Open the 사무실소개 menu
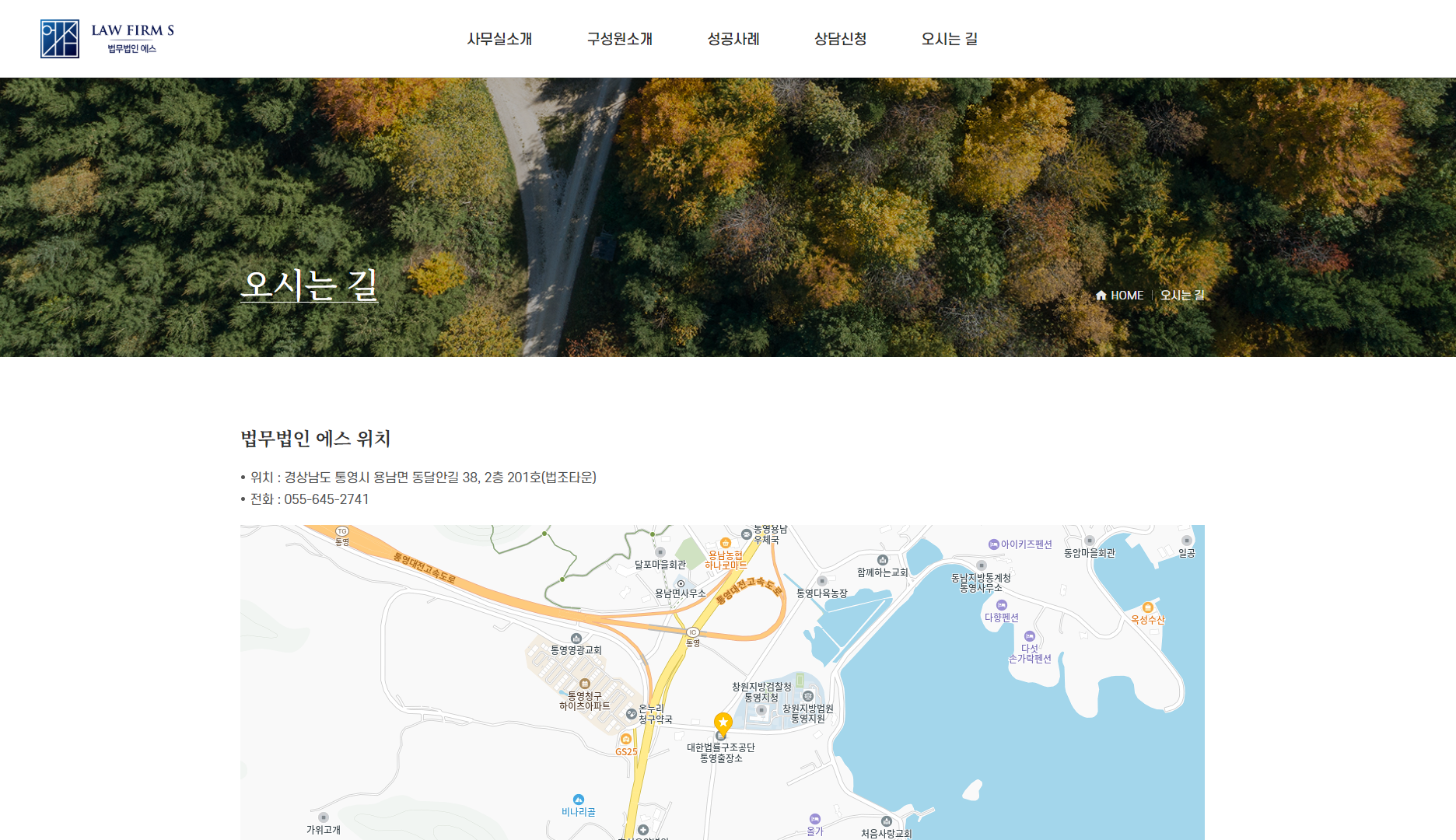The image size is (1456, 840). [x=499, y=39]
